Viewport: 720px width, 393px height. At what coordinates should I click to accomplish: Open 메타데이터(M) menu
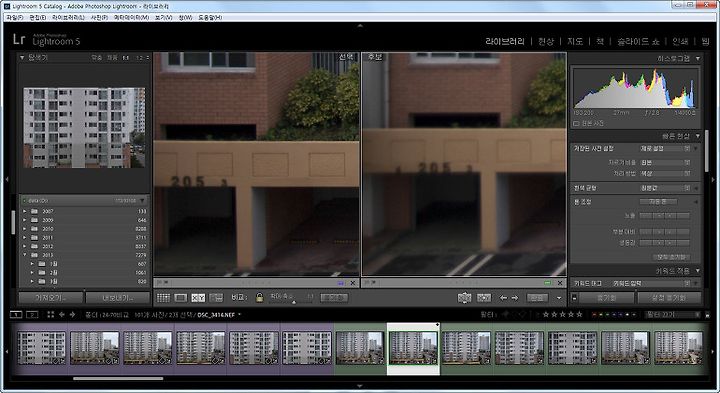[131, 17]
